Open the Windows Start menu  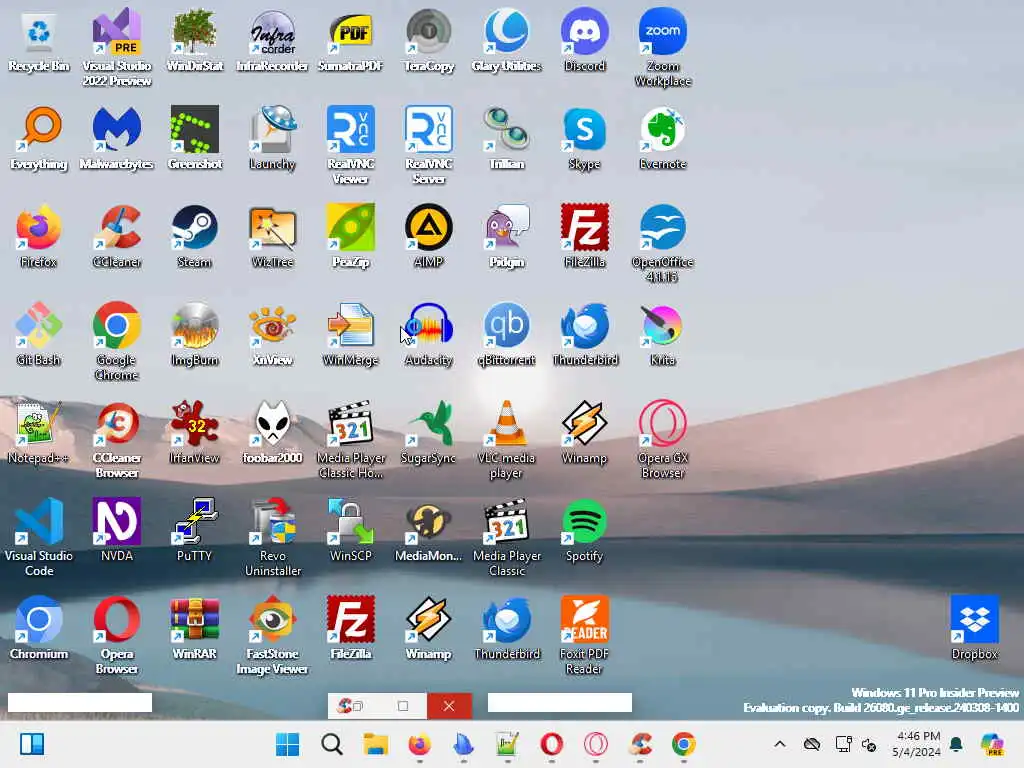pos(287,744)
